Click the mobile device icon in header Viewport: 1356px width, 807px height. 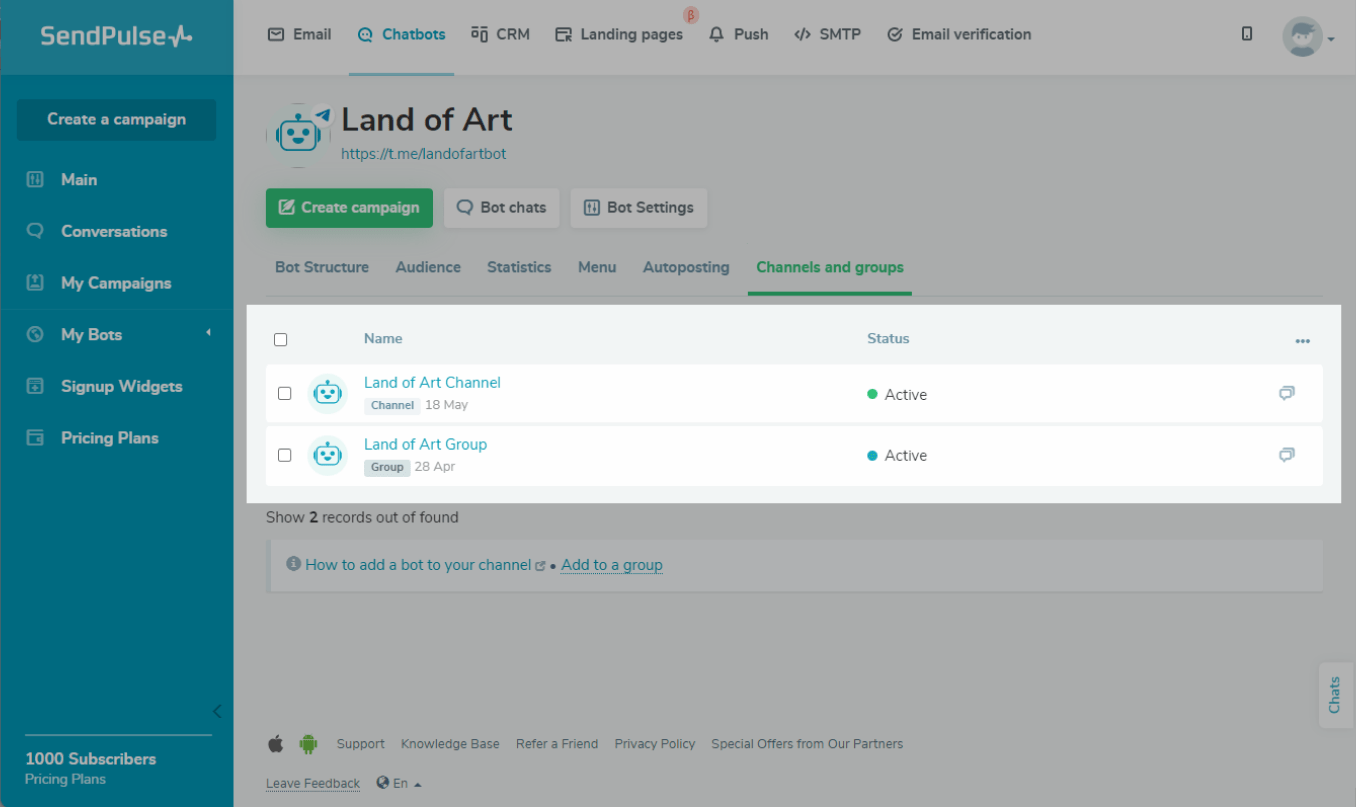pos(1247,34)
